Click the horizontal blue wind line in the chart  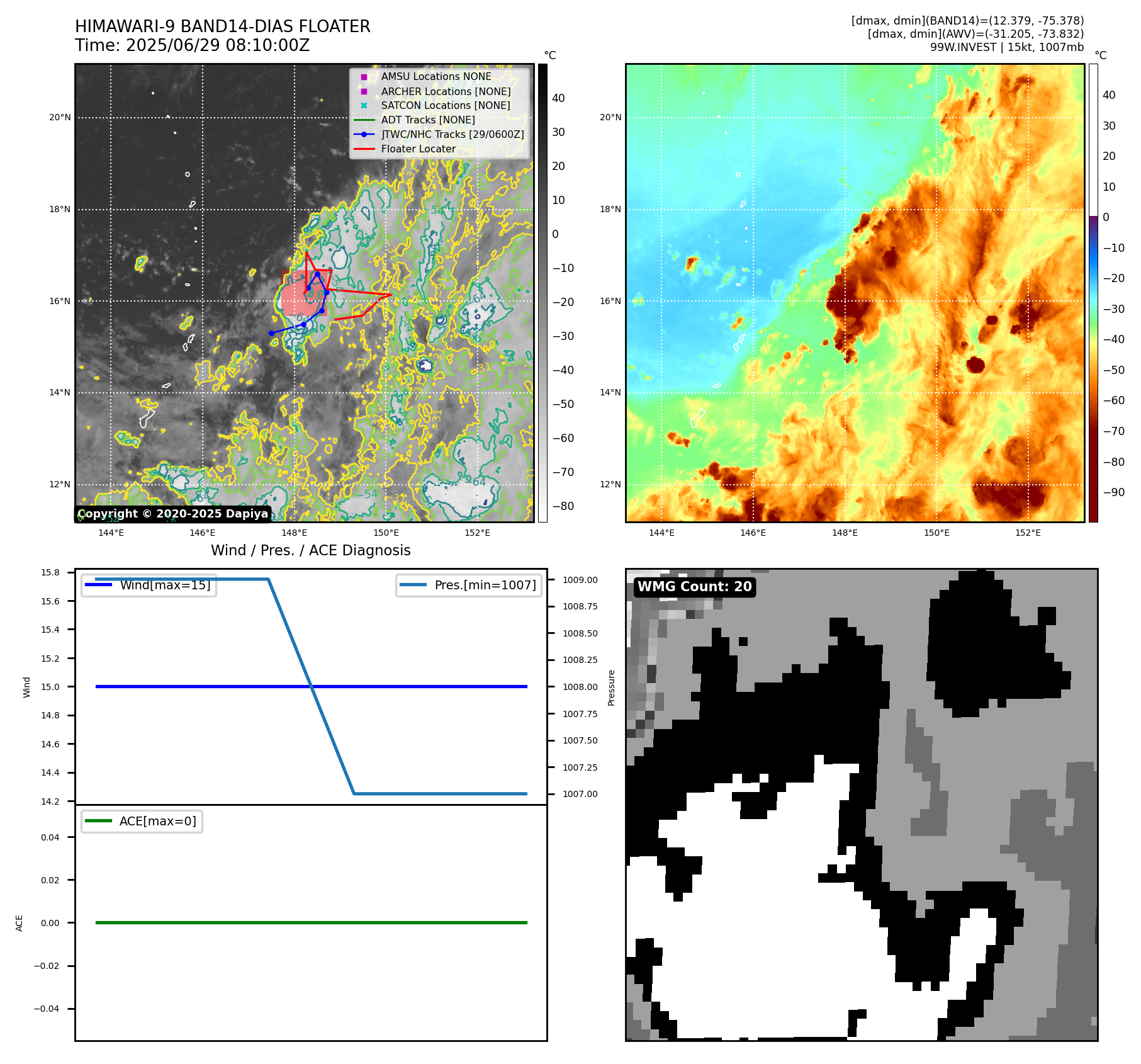pos(311,687)
